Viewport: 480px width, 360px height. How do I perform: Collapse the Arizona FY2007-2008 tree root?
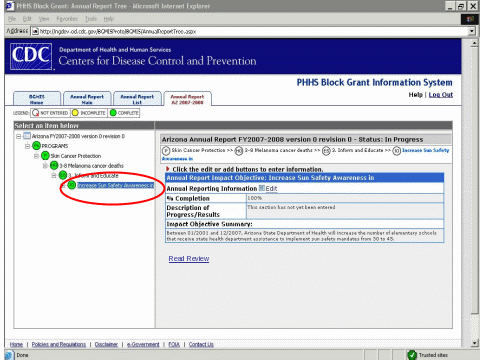[19, 136]
